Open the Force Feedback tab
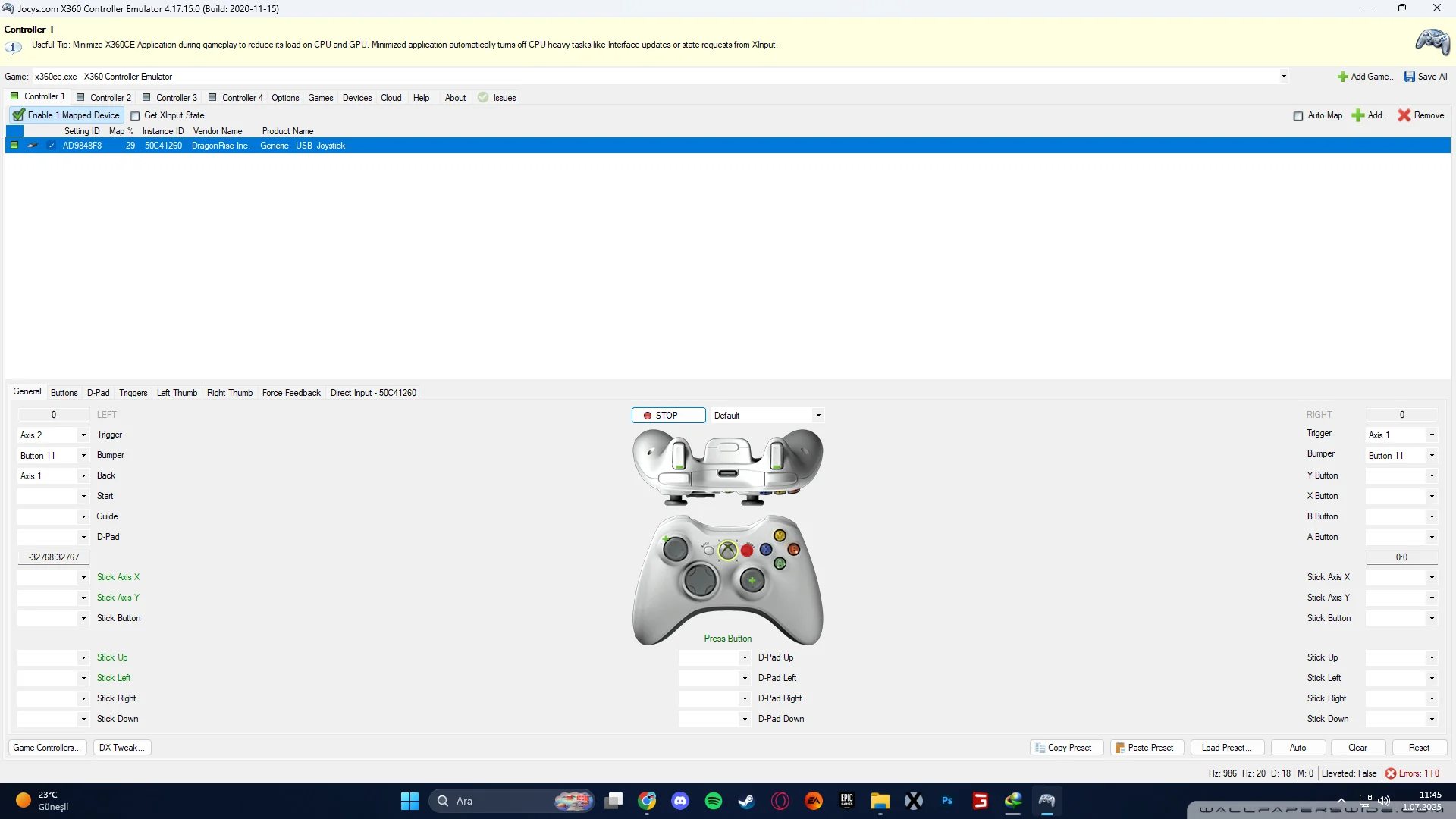Image resolution: width=1456 pixels, height=819 pixels. (291, 393)
